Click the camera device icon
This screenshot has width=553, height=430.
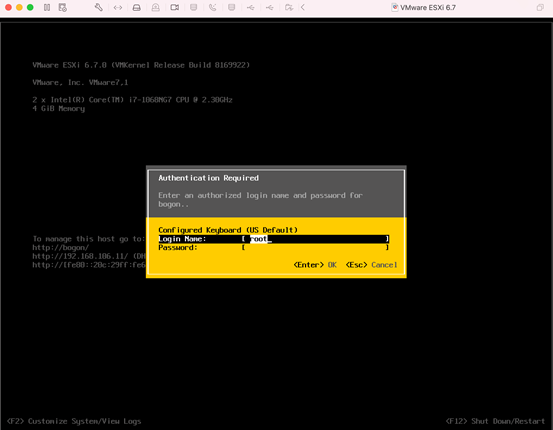(x=175, y=7)
